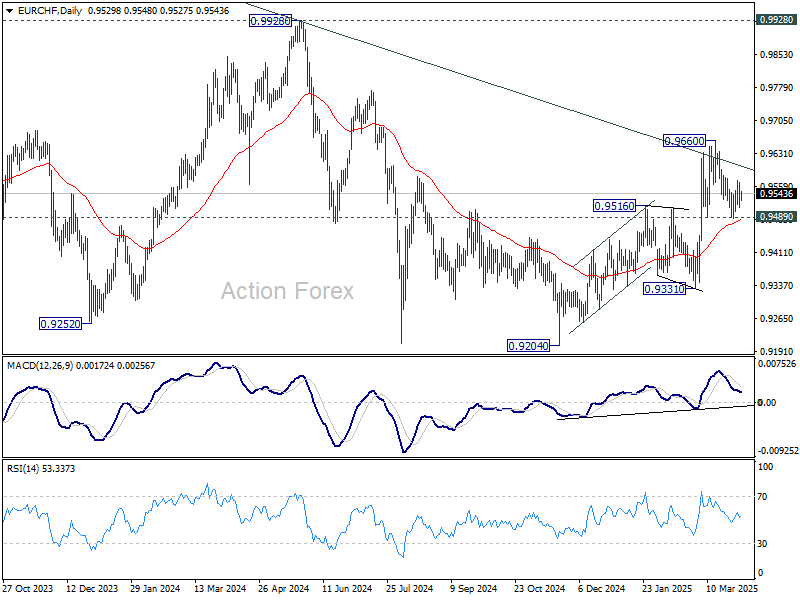
Task: Click the RSI(14) 53.3373 indicator label
Action: tap(41, 468)
